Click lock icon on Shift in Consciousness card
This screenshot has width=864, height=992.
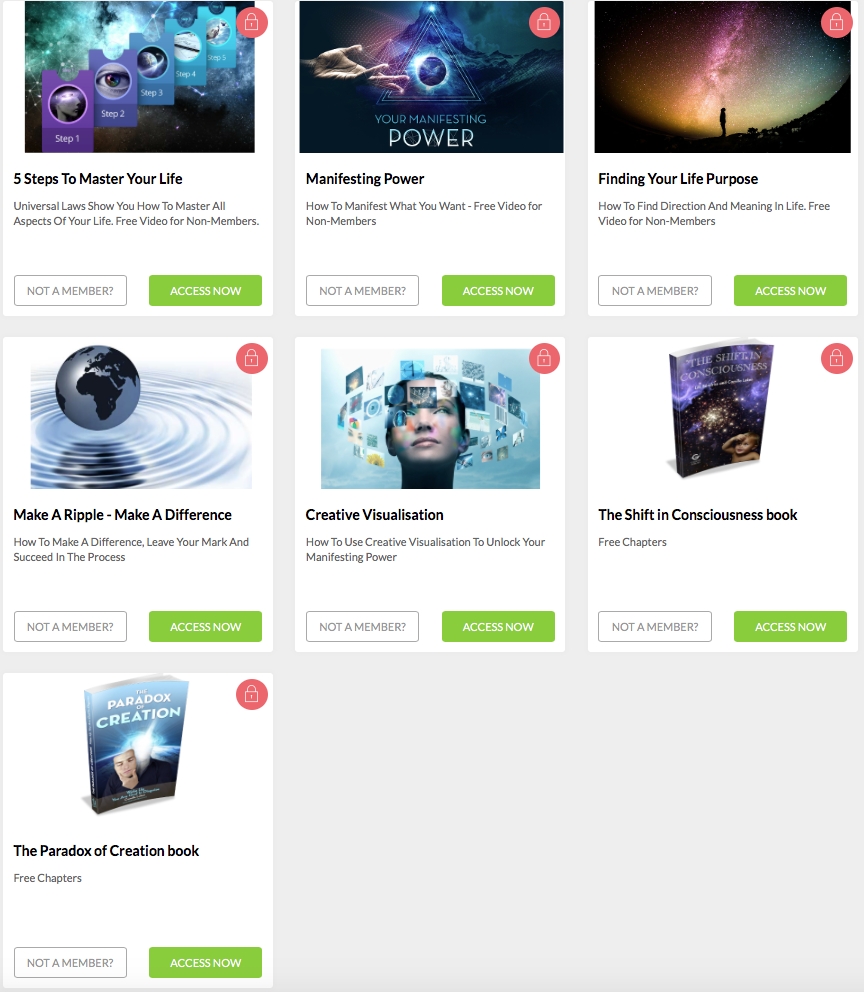tap(836, 359)
